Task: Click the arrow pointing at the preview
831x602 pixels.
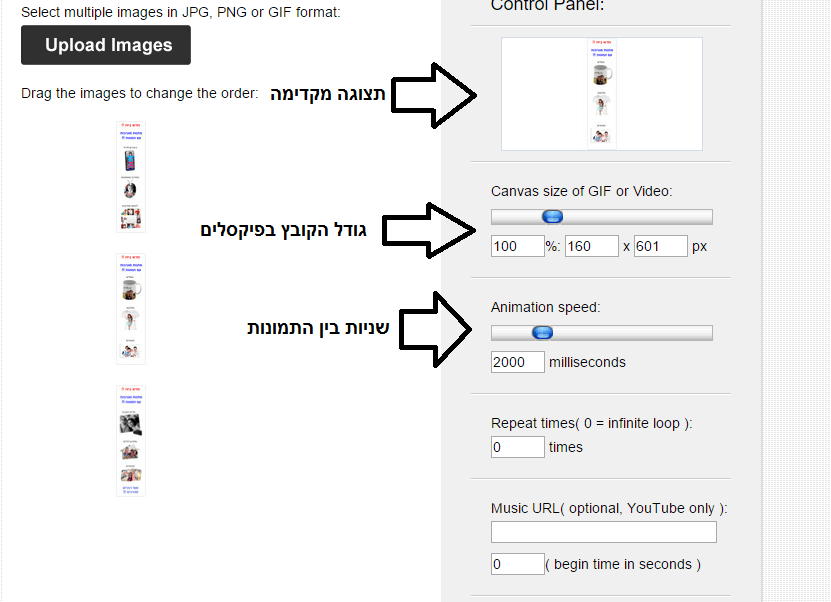Action: pyautogui.click(x=433, y=95)
